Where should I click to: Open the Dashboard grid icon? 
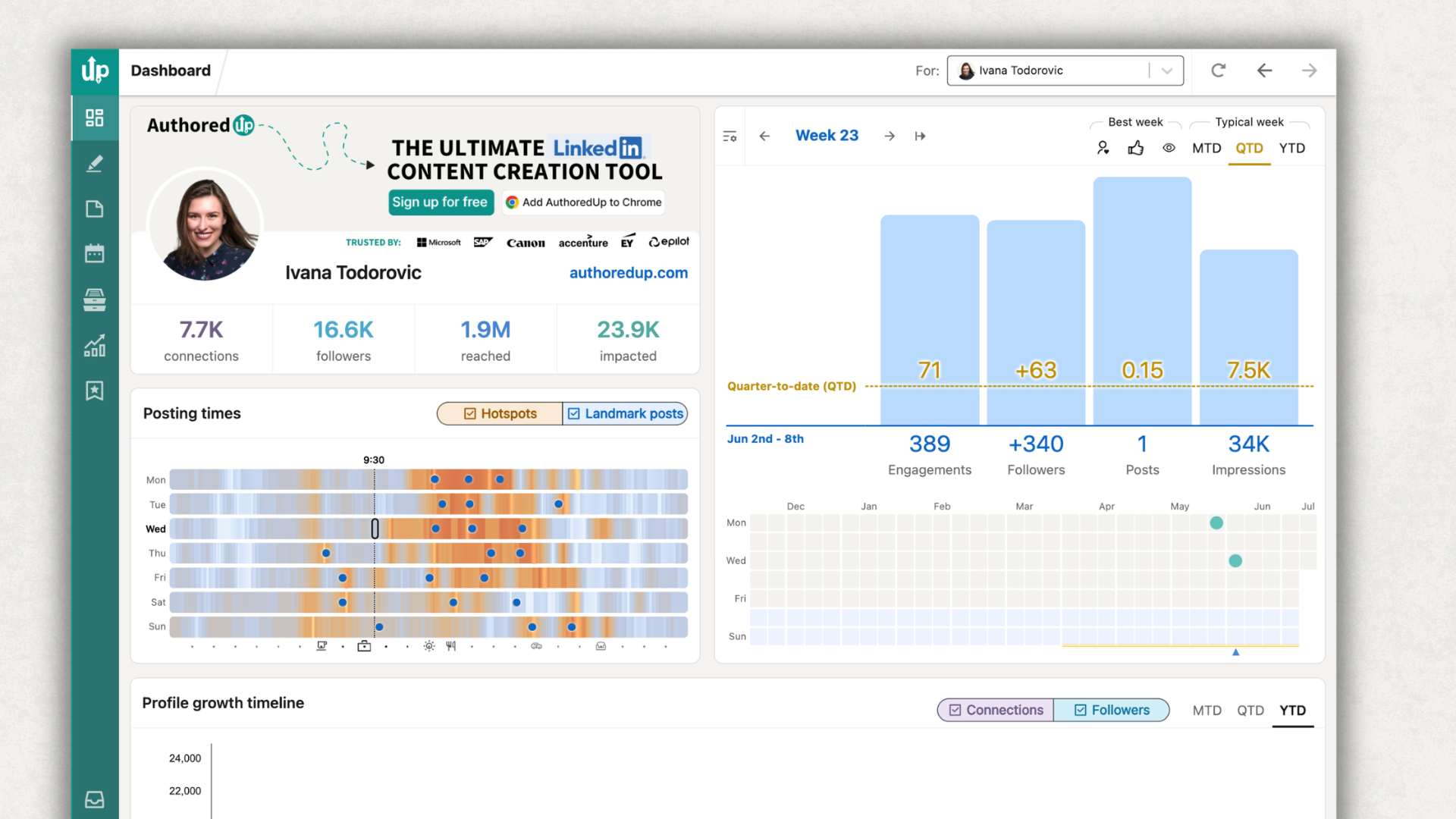click(x=95, y=118)
